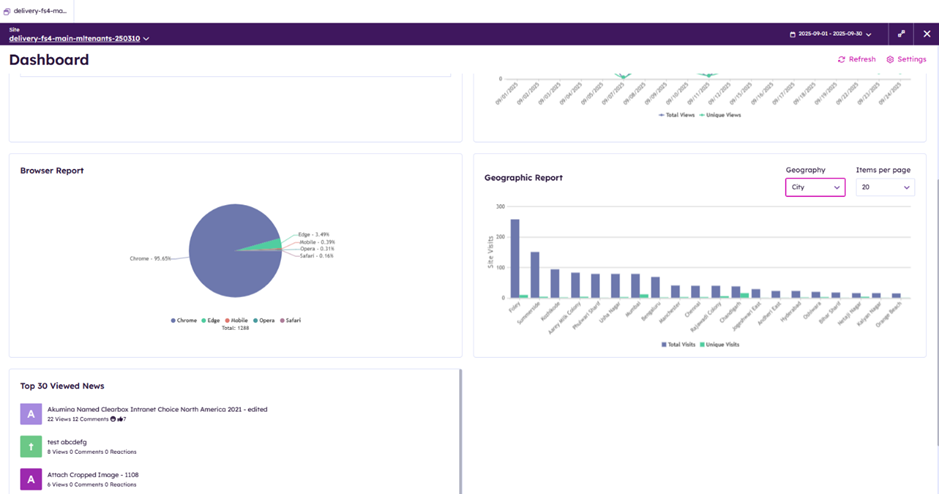Toggle Edge series in browser pie legend
Image resolution: width=939 pixels, height=494 pixels.
pos(210,320)
